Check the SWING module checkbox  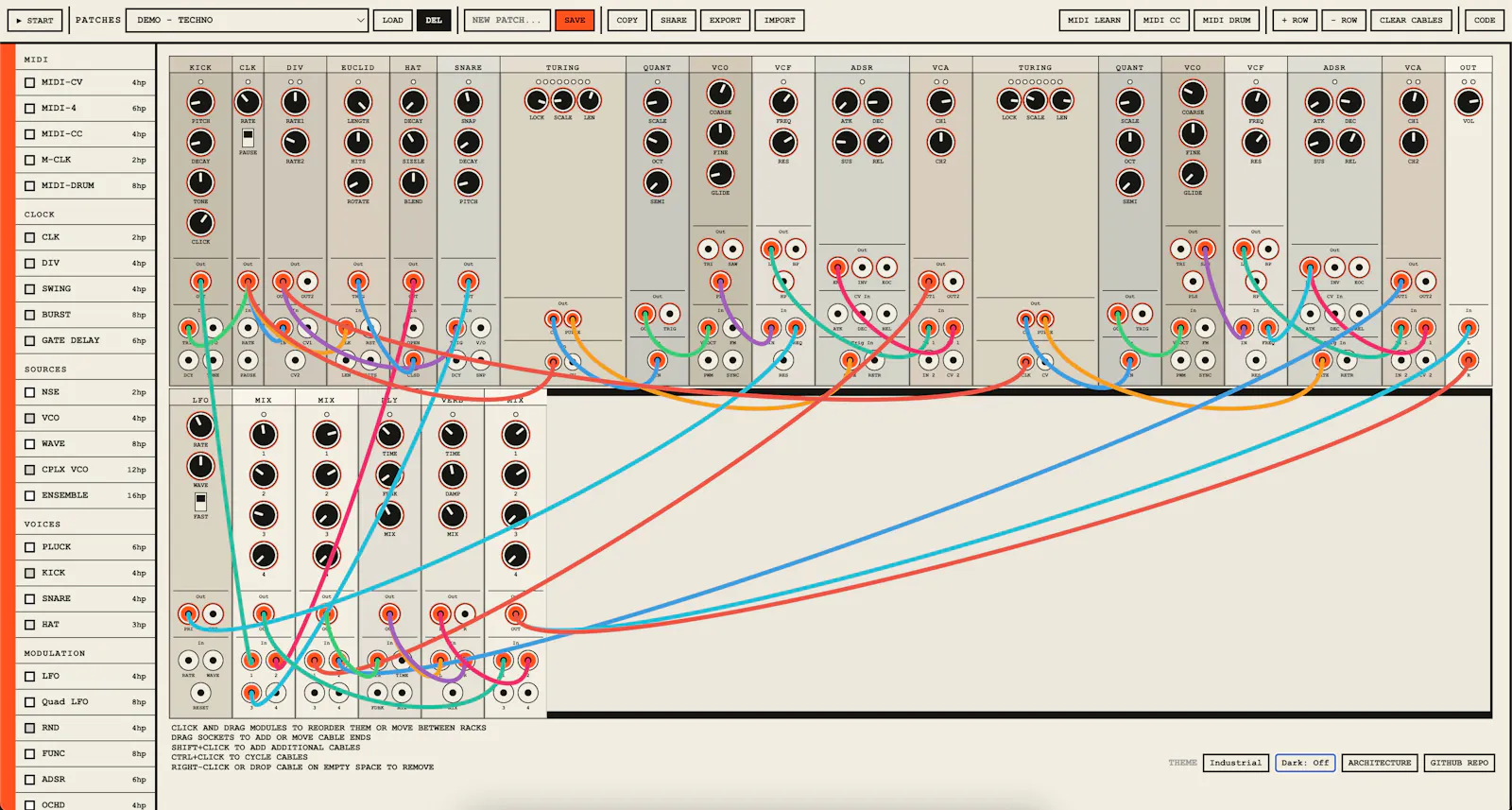[x=30, y=288]
